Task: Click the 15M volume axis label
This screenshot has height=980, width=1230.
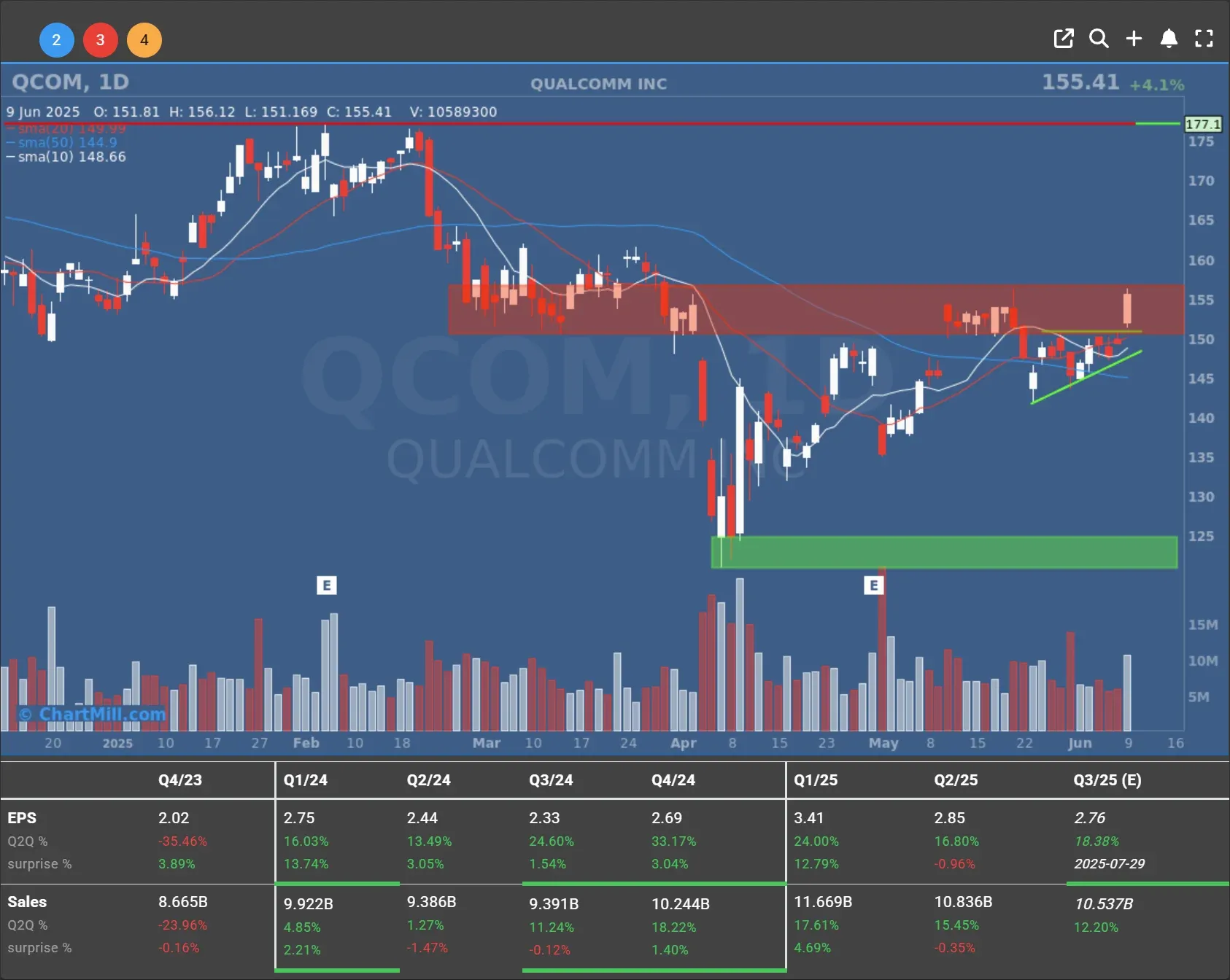Action: (1202, 625)
